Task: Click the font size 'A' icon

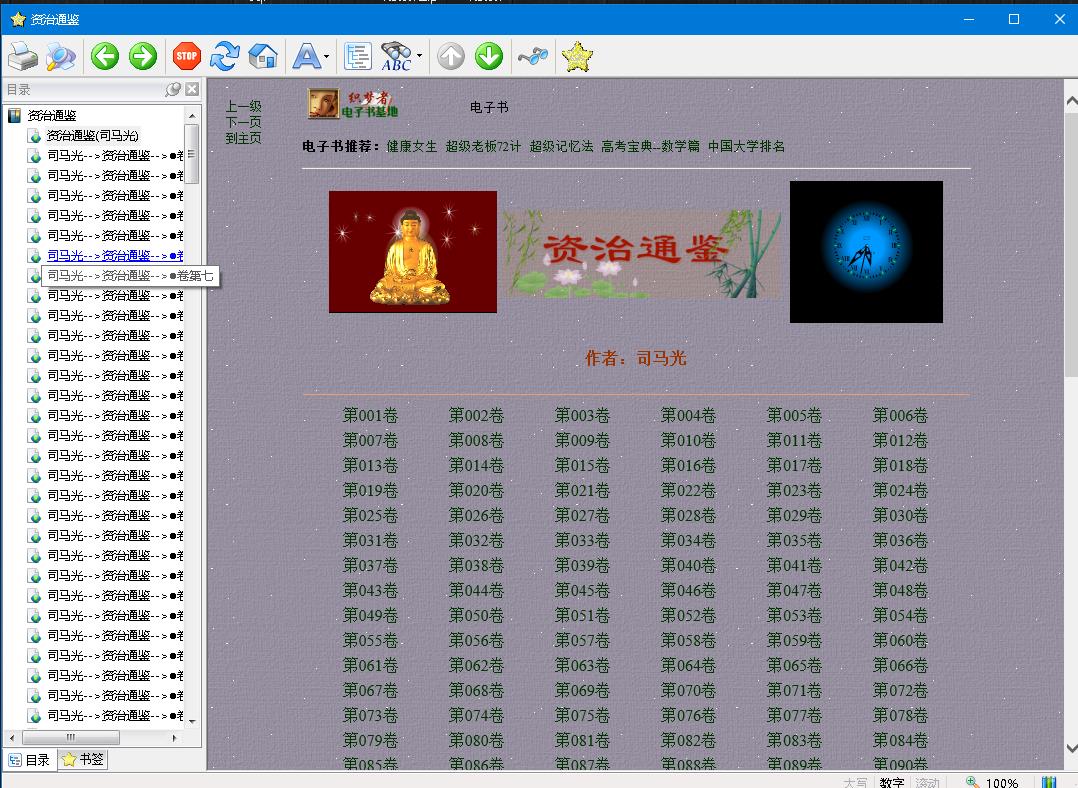Action: [x=307, y=56]
